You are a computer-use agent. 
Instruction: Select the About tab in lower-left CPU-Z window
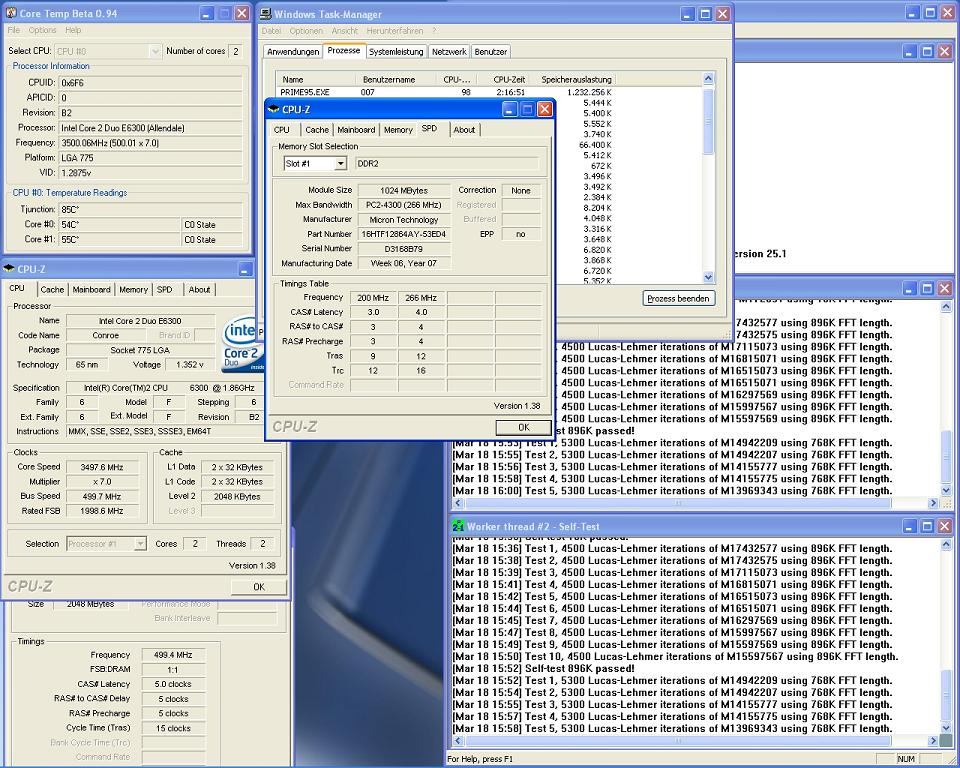199,290
